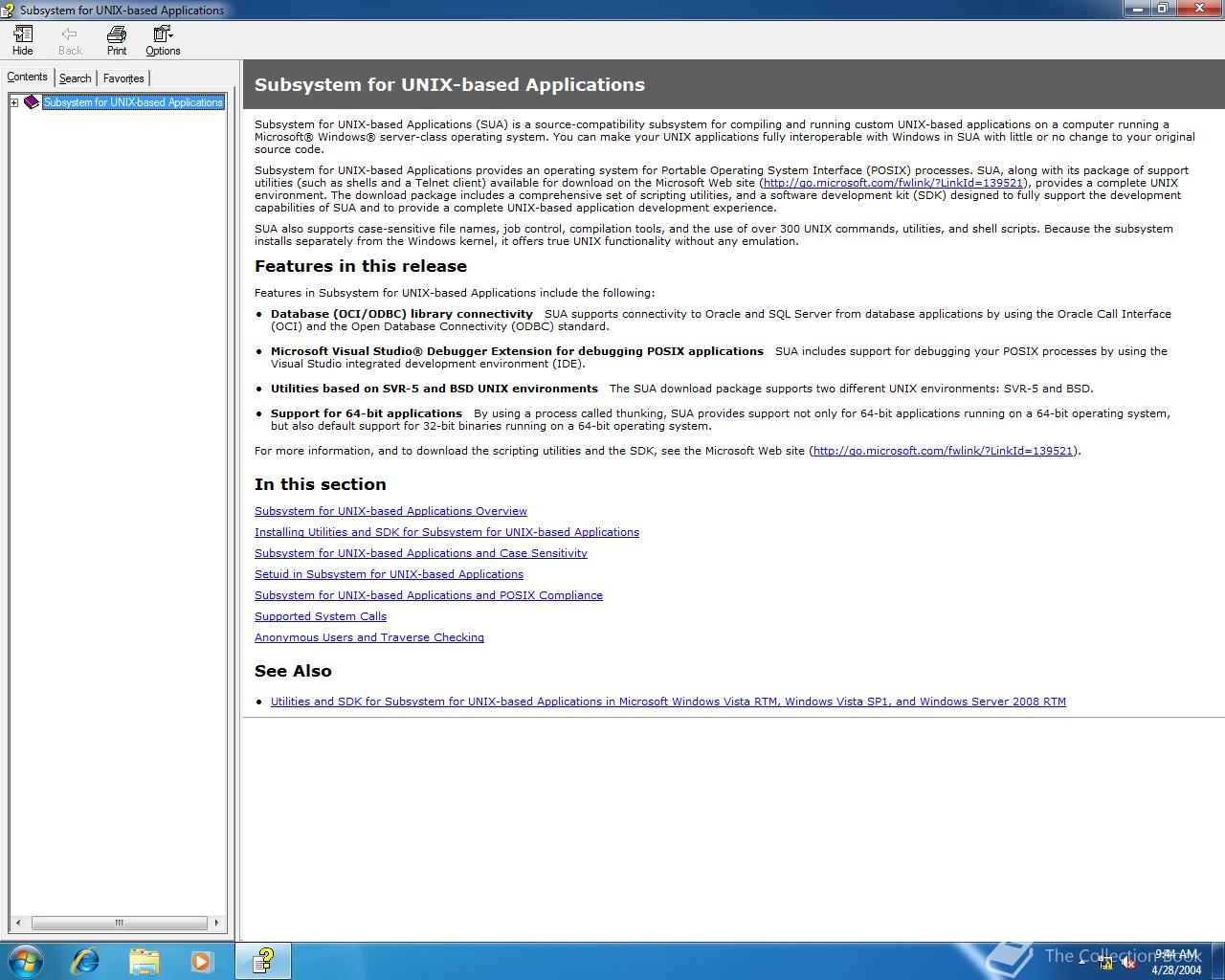The image size is (1225, 980).
Task: Select the purple book icon in contents tree
Action: pyautogui.click(x=32, y=102)
